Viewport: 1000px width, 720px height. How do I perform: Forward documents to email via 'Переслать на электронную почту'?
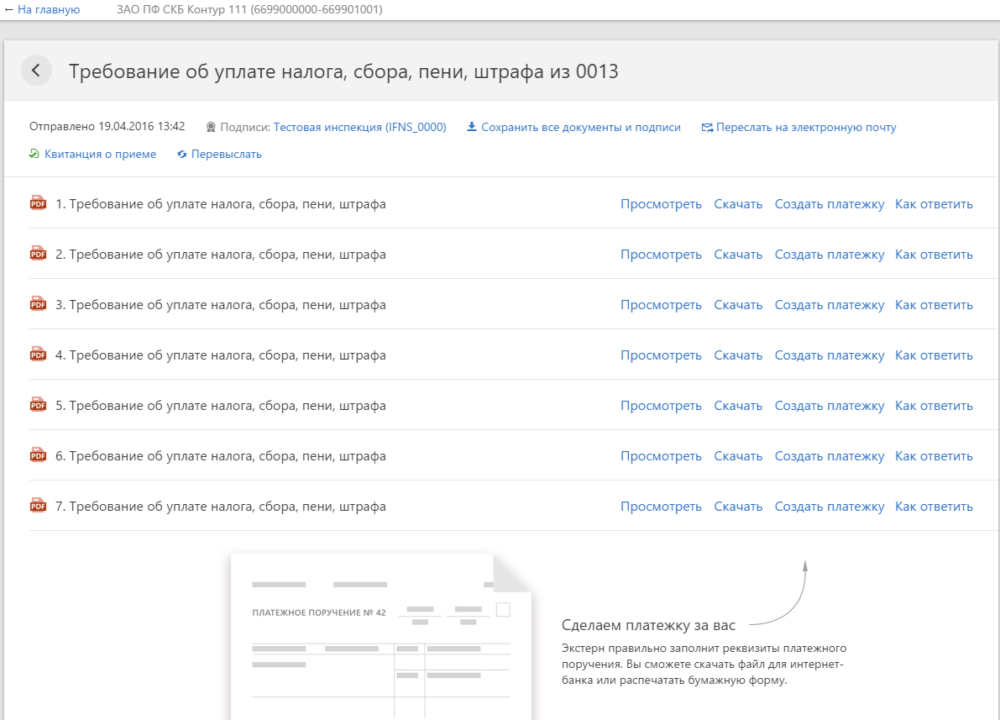805,127
